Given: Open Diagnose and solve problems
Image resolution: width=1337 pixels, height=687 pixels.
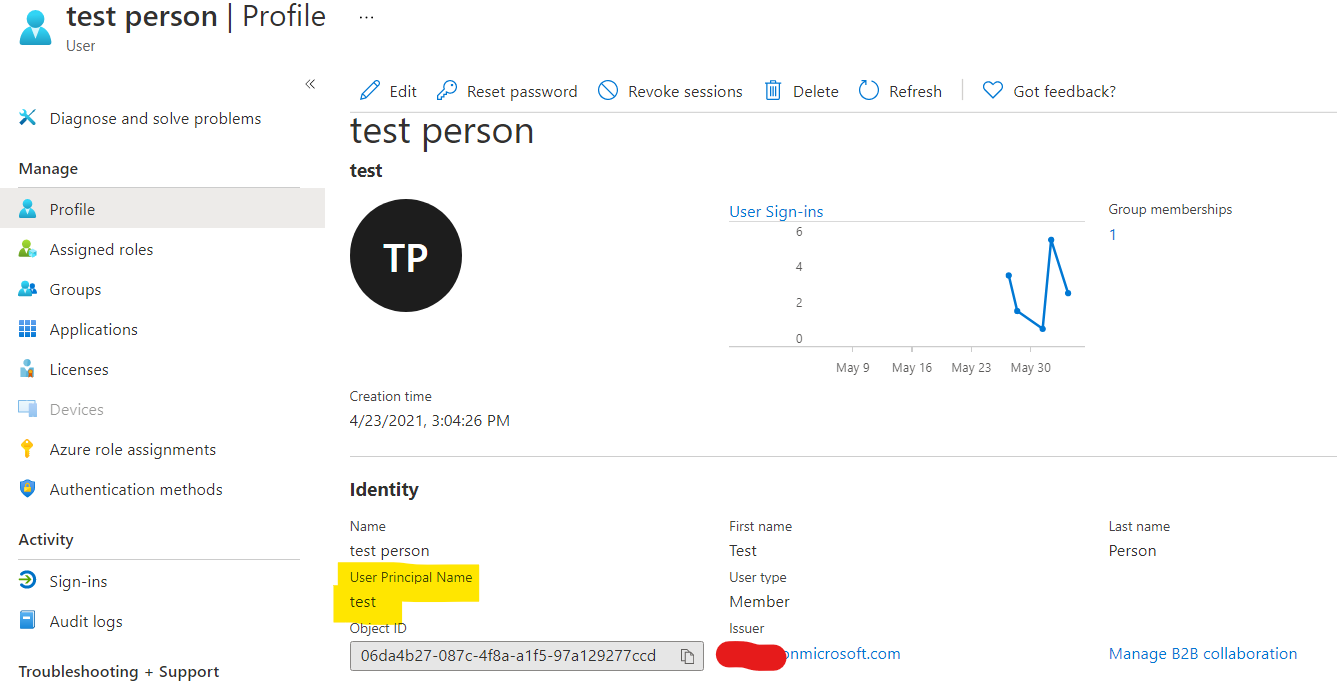Looking at the screenshot, I should coord(155,118).
